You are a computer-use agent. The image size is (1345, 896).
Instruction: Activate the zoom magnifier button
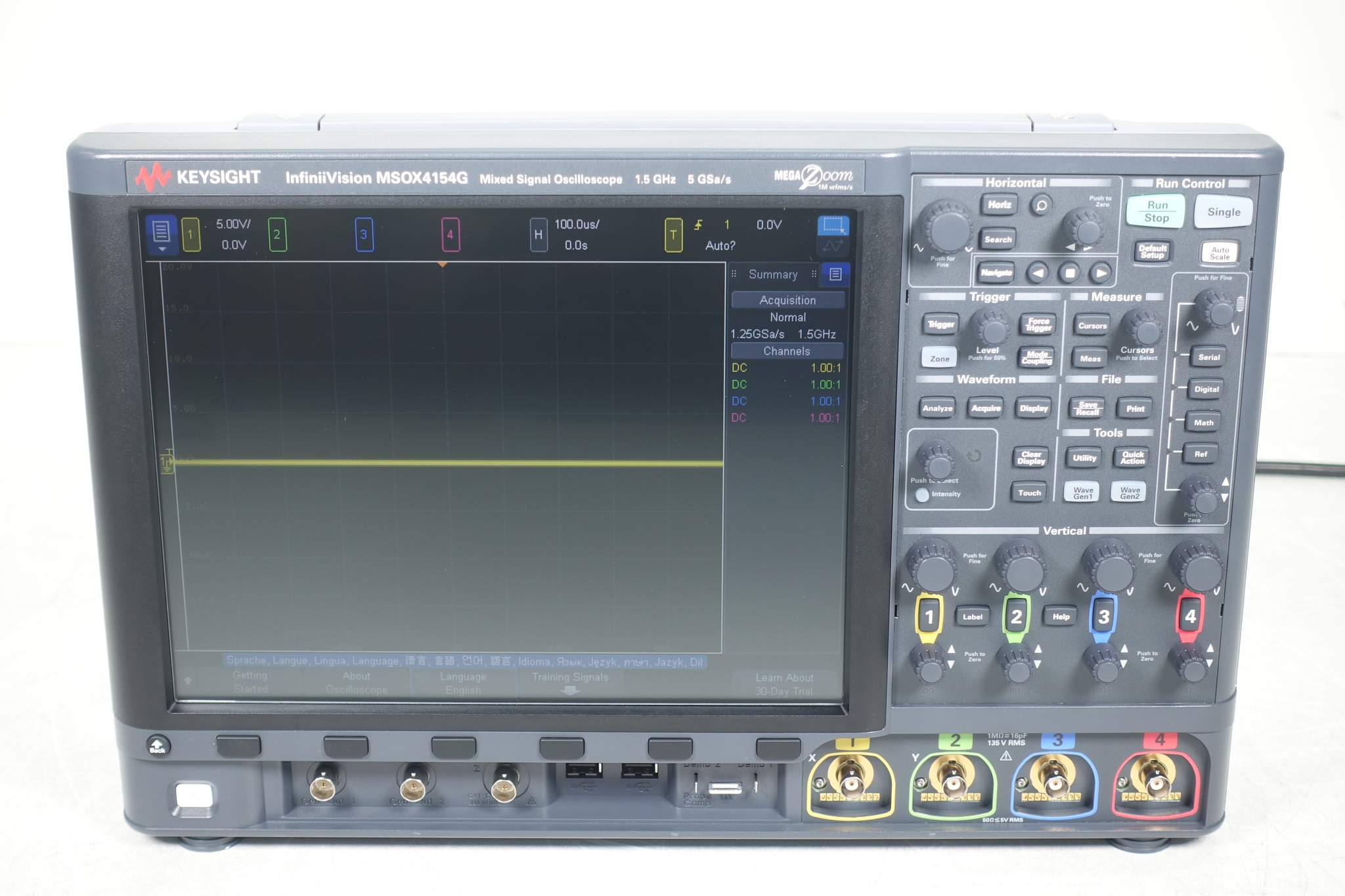(1041, 205)
